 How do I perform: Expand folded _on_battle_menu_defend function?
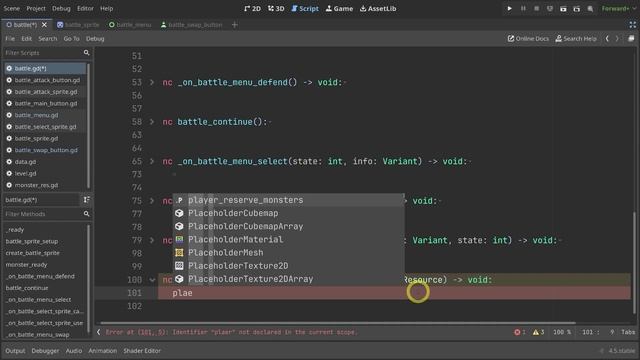pos(152,82)
